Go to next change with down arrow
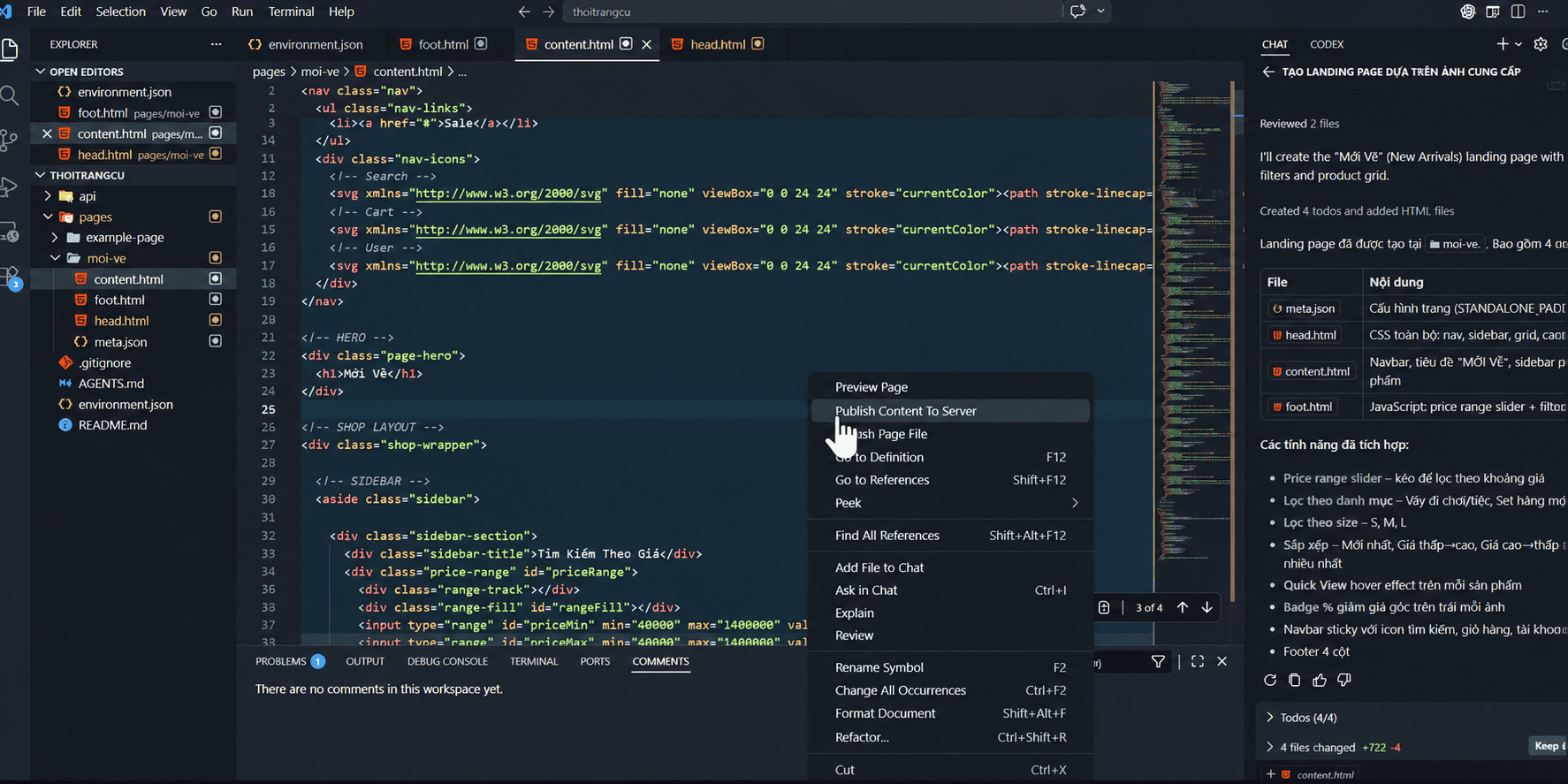Screen dimensions: 1568x784 (x=1207, y=607)
